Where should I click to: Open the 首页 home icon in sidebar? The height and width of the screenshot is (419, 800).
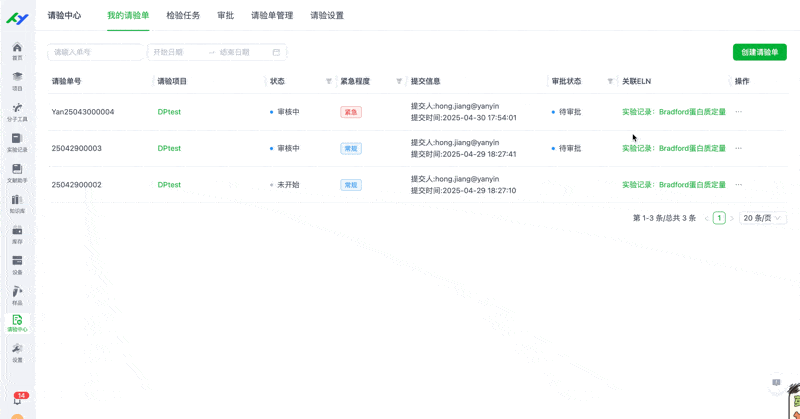pyautogui.click(x=17, y=51)
